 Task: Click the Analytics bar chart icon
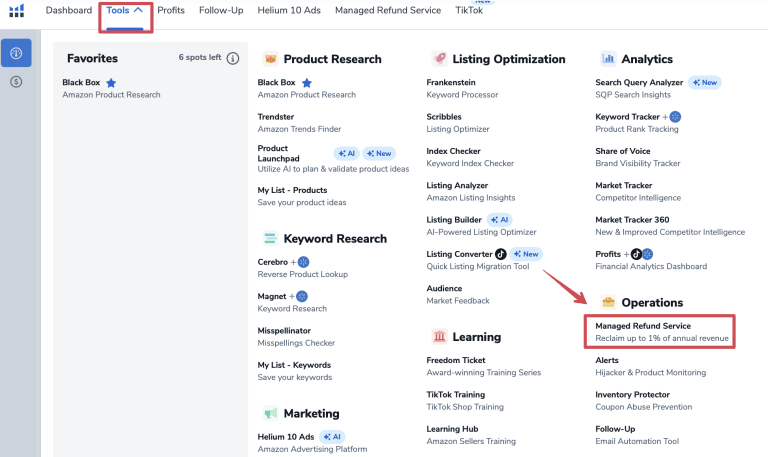pos(608,59)
